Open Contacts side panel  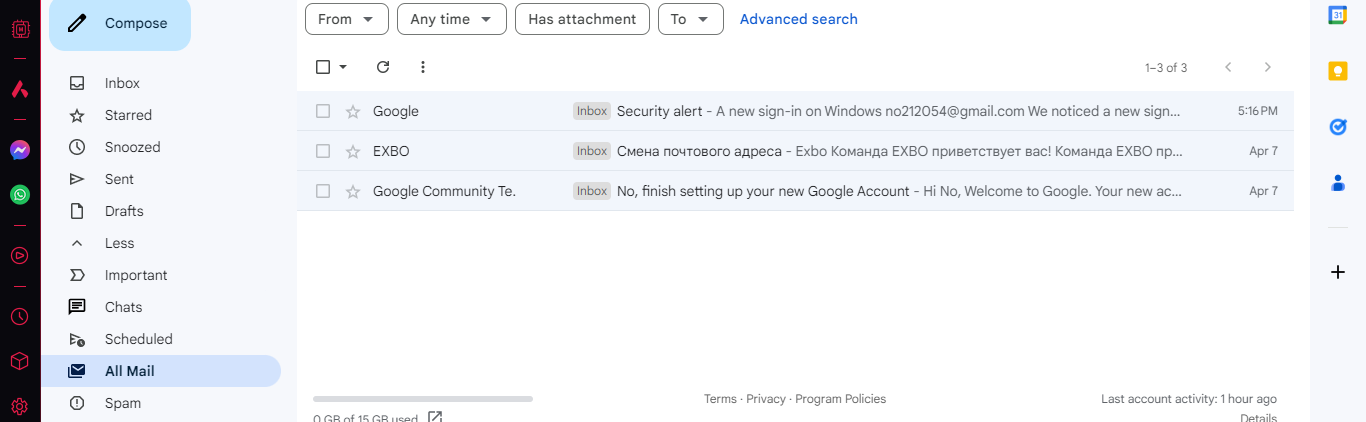pyautogui.click(x=1337, y=183)
